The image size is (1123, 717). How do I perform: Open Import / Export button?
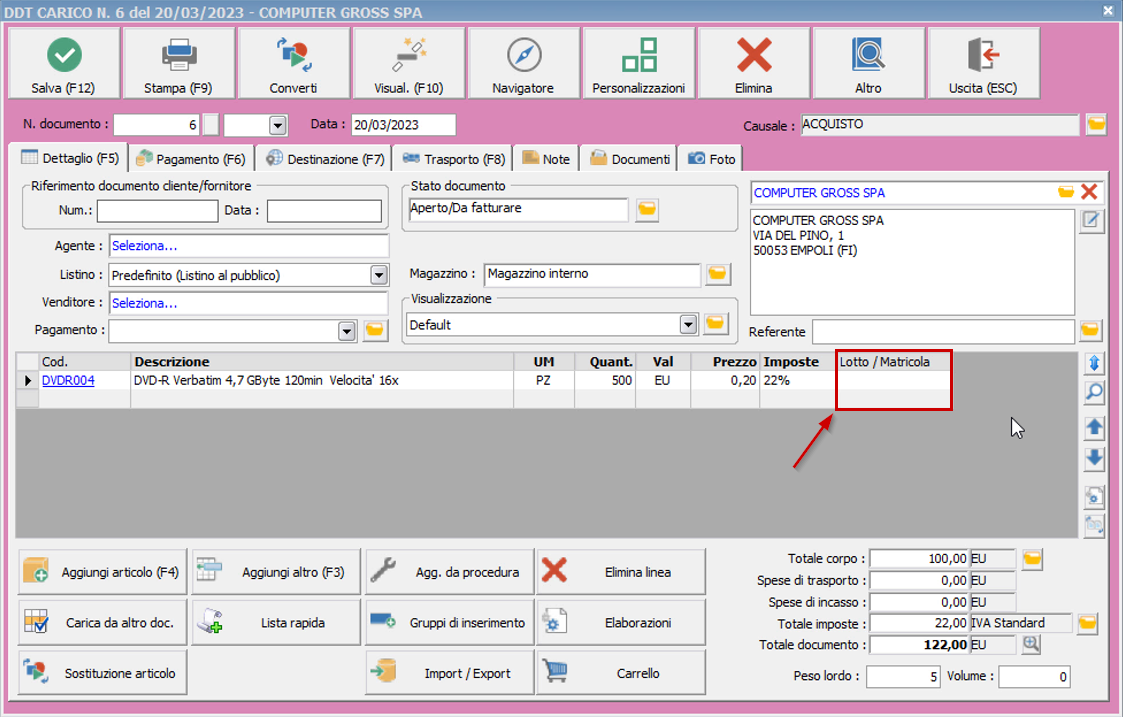point(450,673)
